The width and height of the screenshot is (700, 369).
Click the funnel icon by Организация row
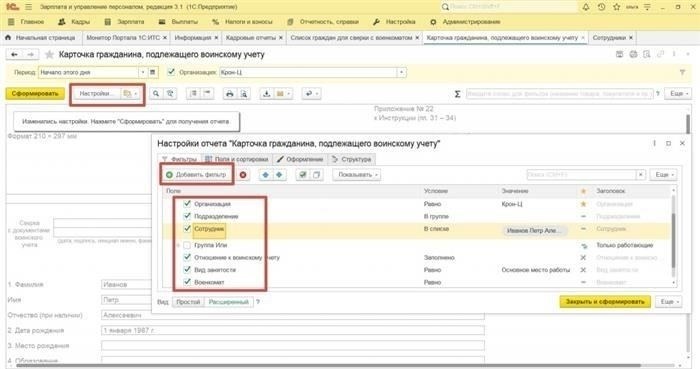tap(682, 72)
